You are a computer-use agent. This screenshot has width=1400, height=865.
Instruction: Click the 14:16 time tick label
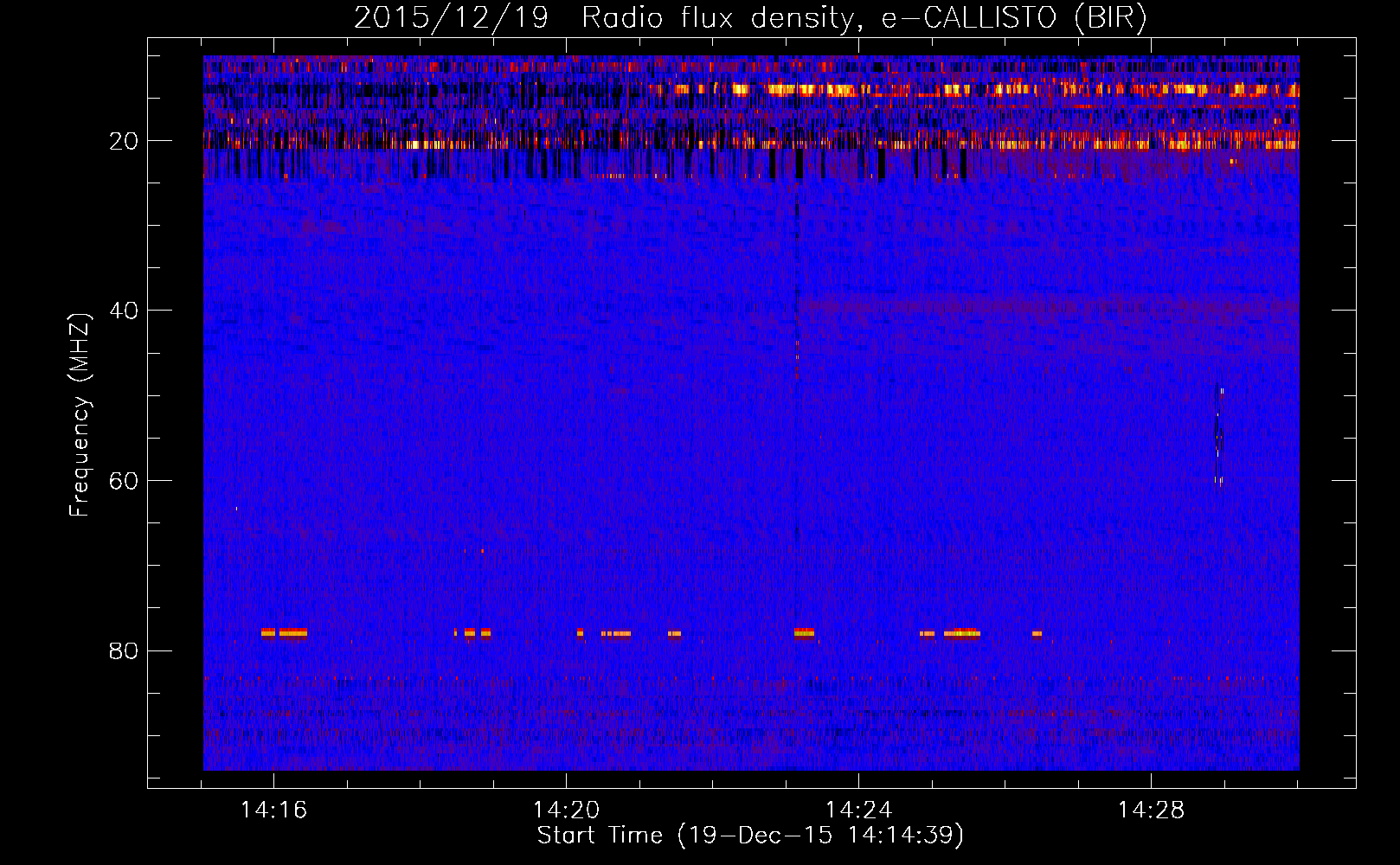[x=273, y=811]
